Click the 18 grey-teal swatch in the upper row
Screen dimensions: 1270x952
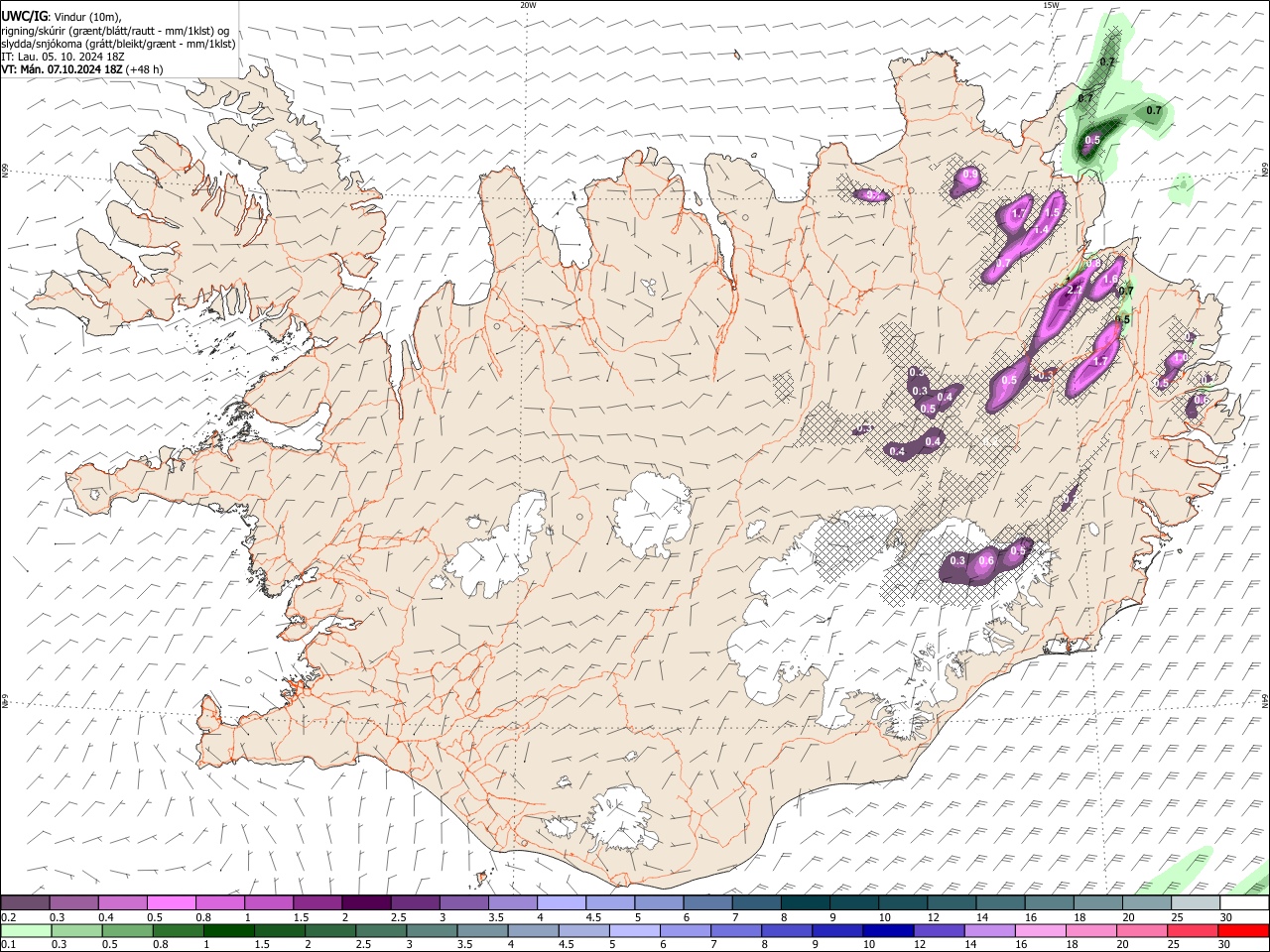tap(1097, 903)
